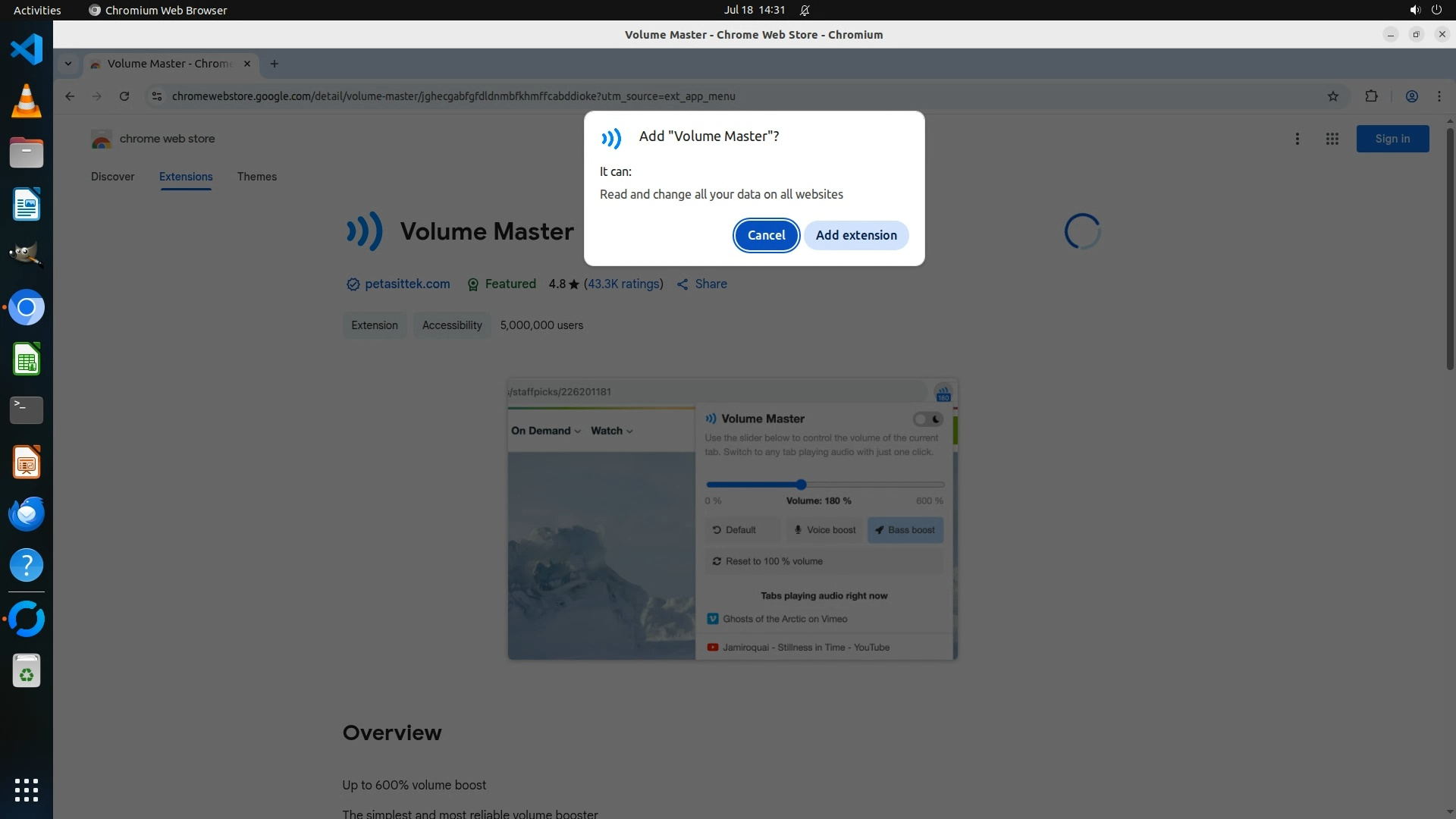Cancel the add extension dialog
Image resolution: width=1456 pixels, height=819 pixels.
pyautogui.click(x=766, y=235)
